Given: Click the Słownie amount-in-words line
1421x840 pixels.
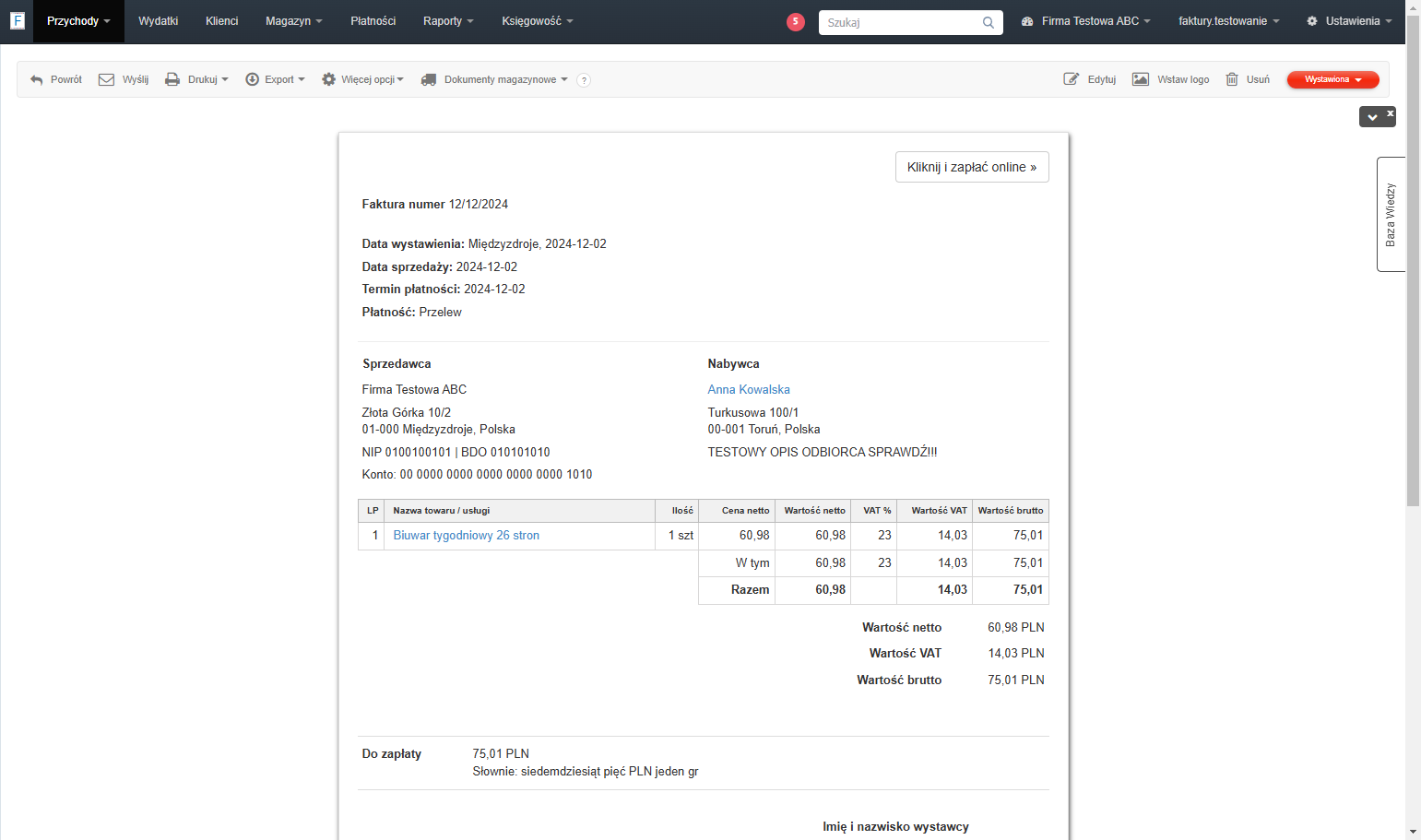Looking at the screenshot, I should tap(586, 772).
